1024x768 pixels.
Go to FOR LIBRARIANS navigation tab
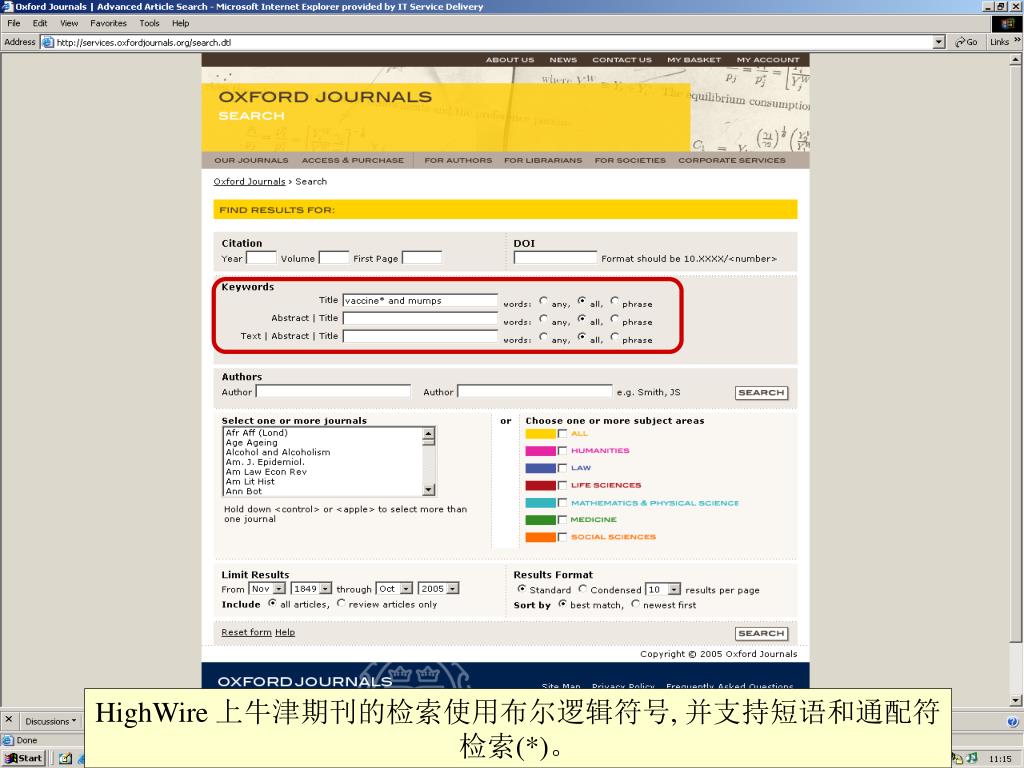pos(543,160)
